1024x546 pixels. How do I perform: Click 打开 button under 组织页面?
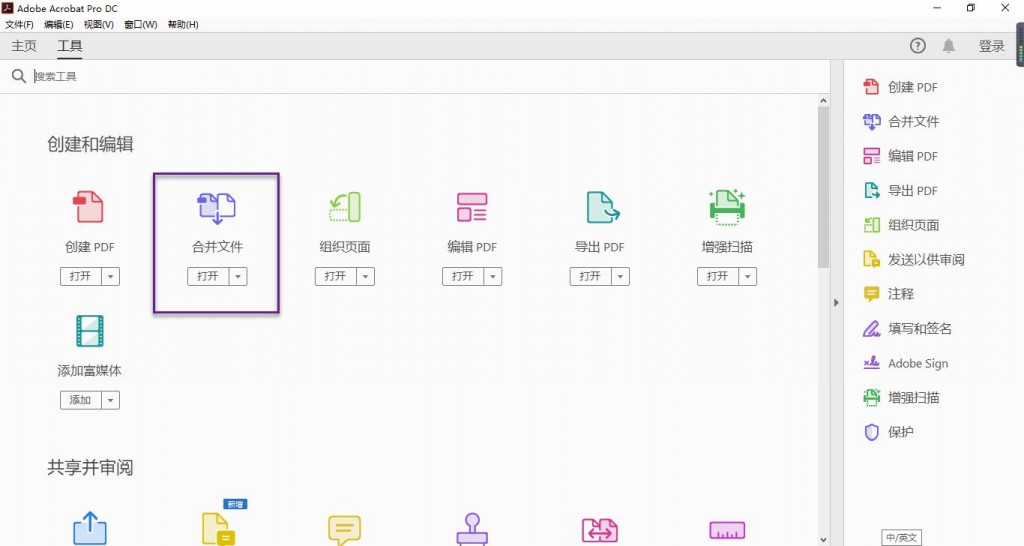336,276
